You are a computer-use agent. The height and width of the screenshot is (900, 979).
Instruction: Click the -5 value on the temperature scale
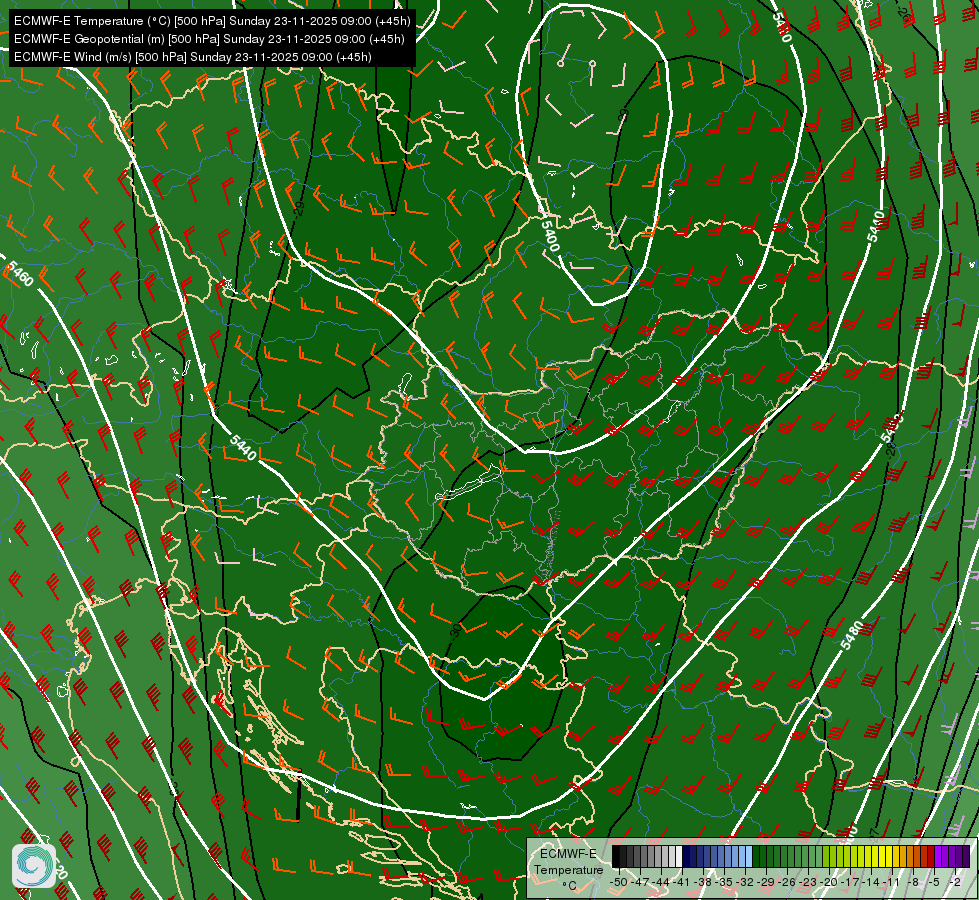coord(933,882)
